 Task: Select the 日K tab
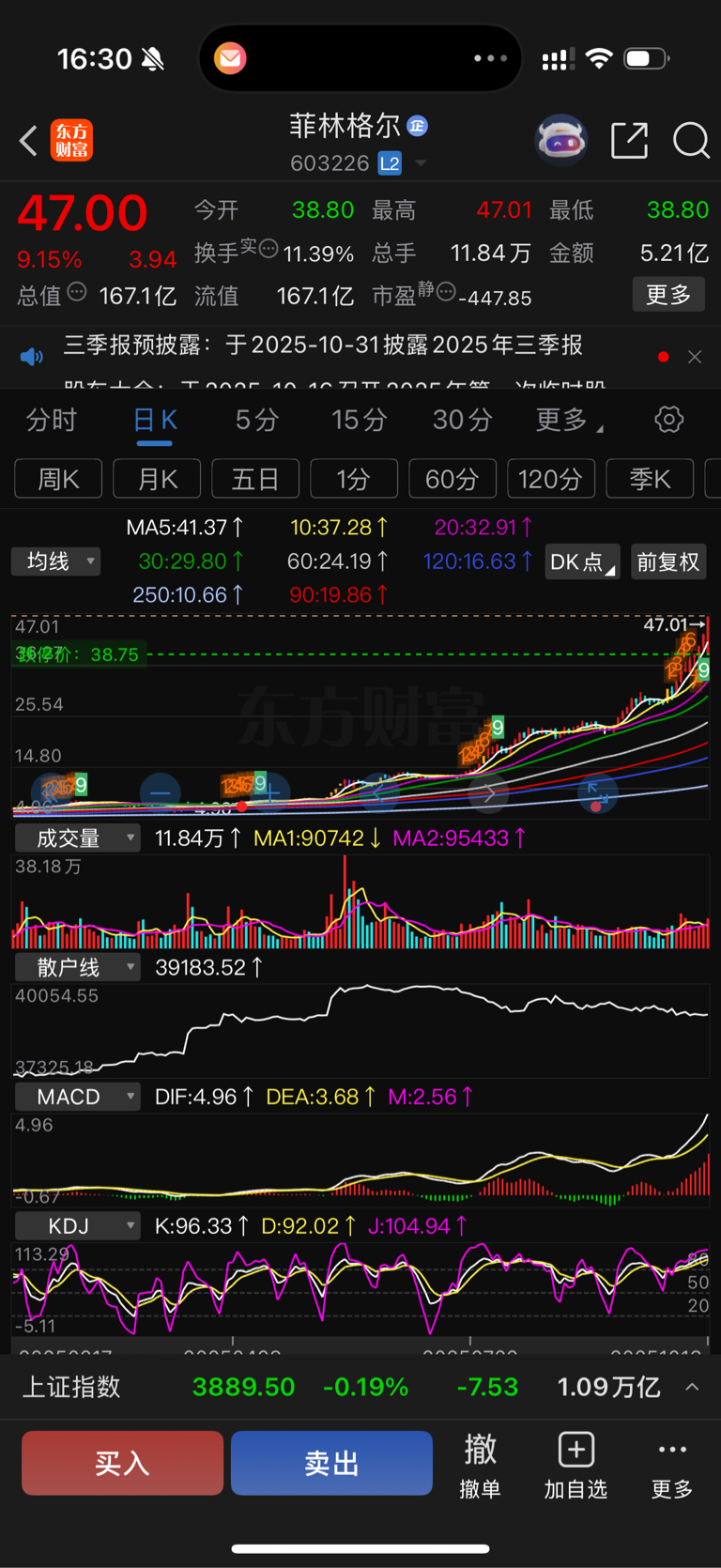coord(155,420)
